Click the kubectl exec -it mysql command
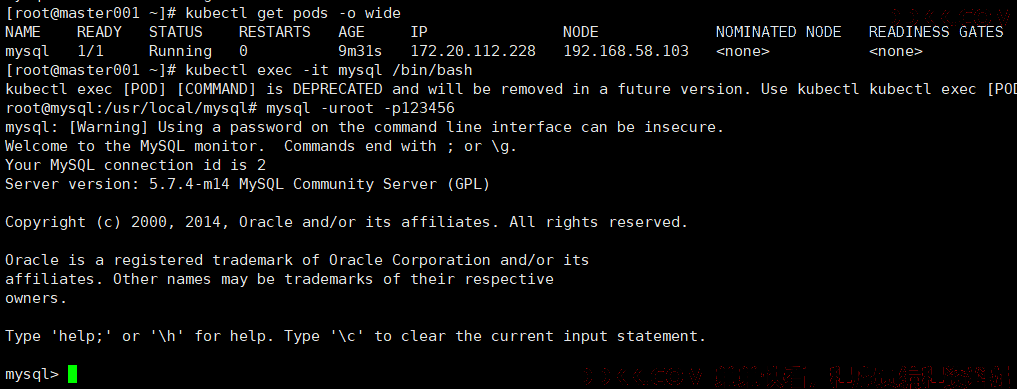Screen dimensions: 1017x389 (x=329, y=70)
